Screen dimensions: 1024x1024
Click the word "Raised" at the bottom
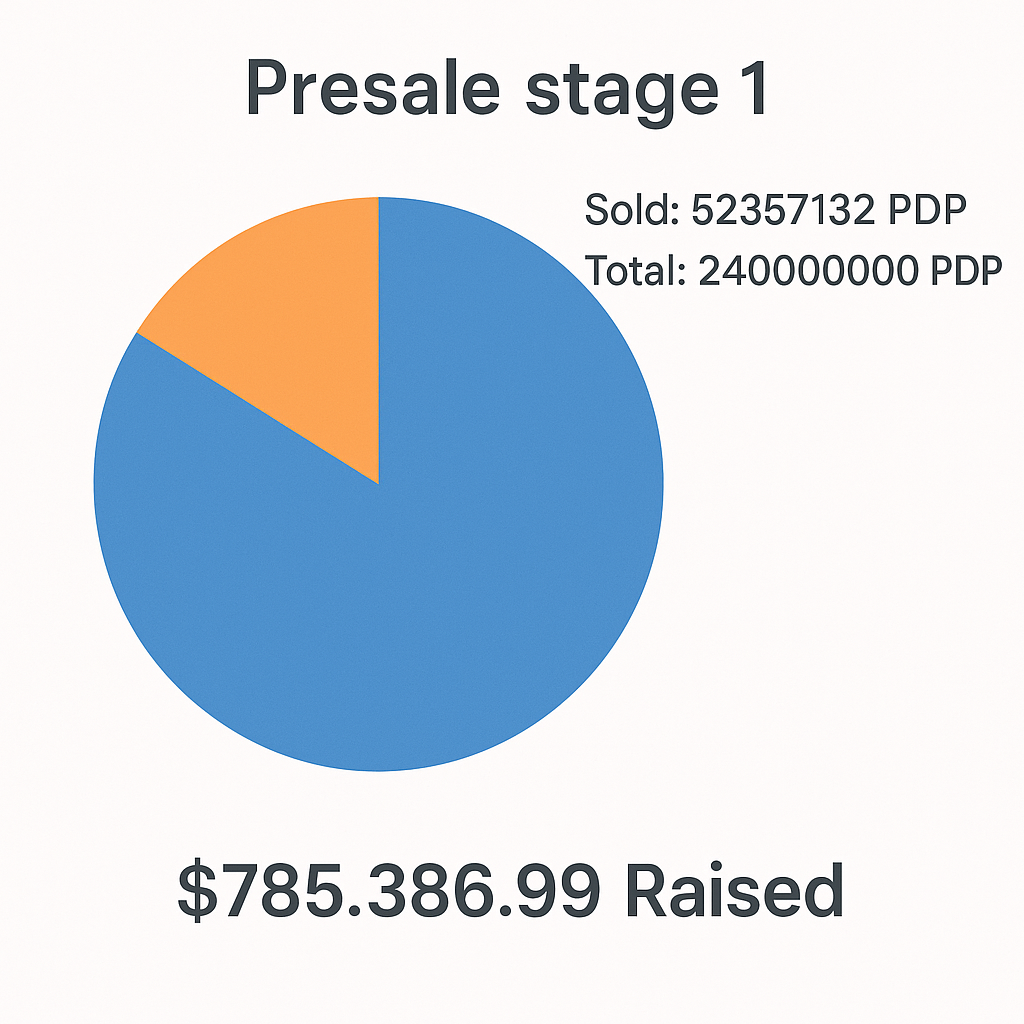point(735,891)
